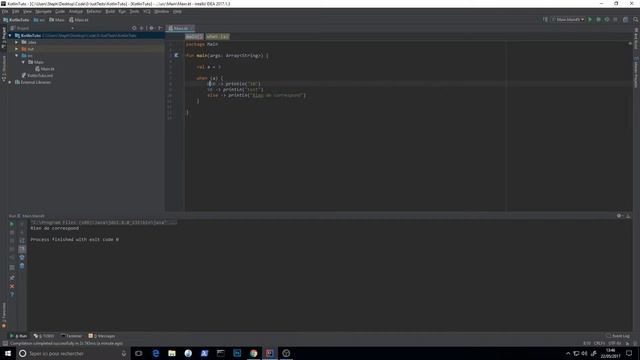
Task: Click the main() breadcrumb in editor
Action: [x=194, y=36]
